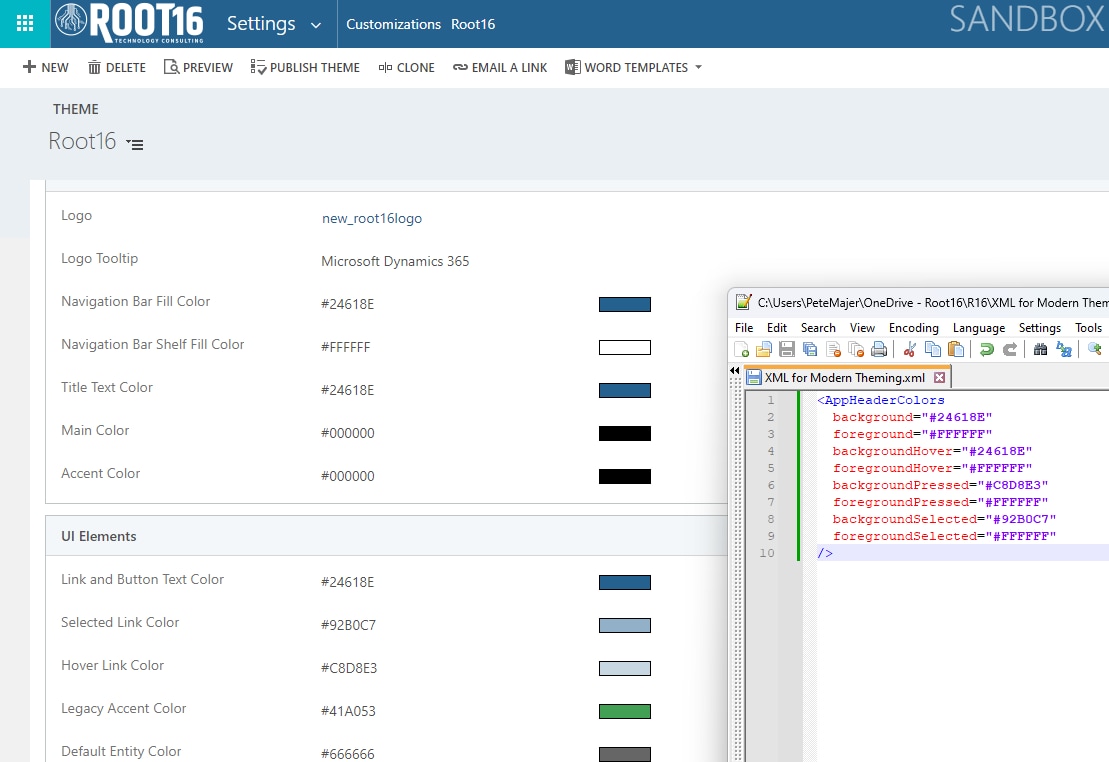The image size is (1109, 762).
Task: Click the Open file folder icon
Action: point(764,349)
